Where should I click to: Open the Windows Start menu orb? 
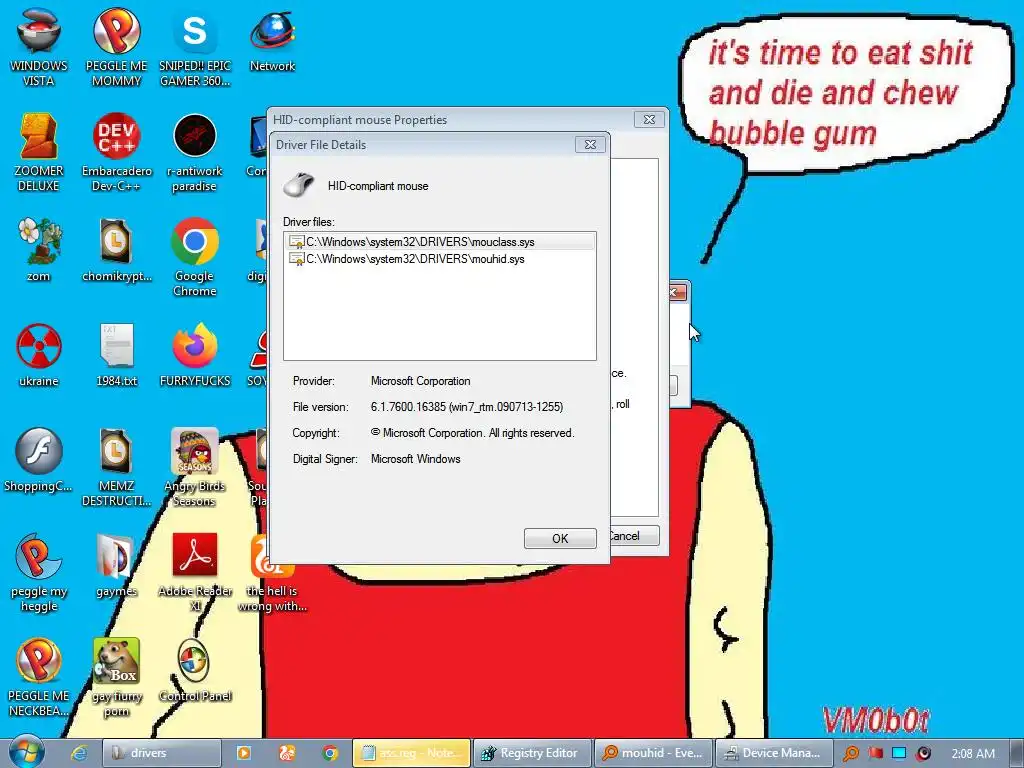[x=26, y=752]
